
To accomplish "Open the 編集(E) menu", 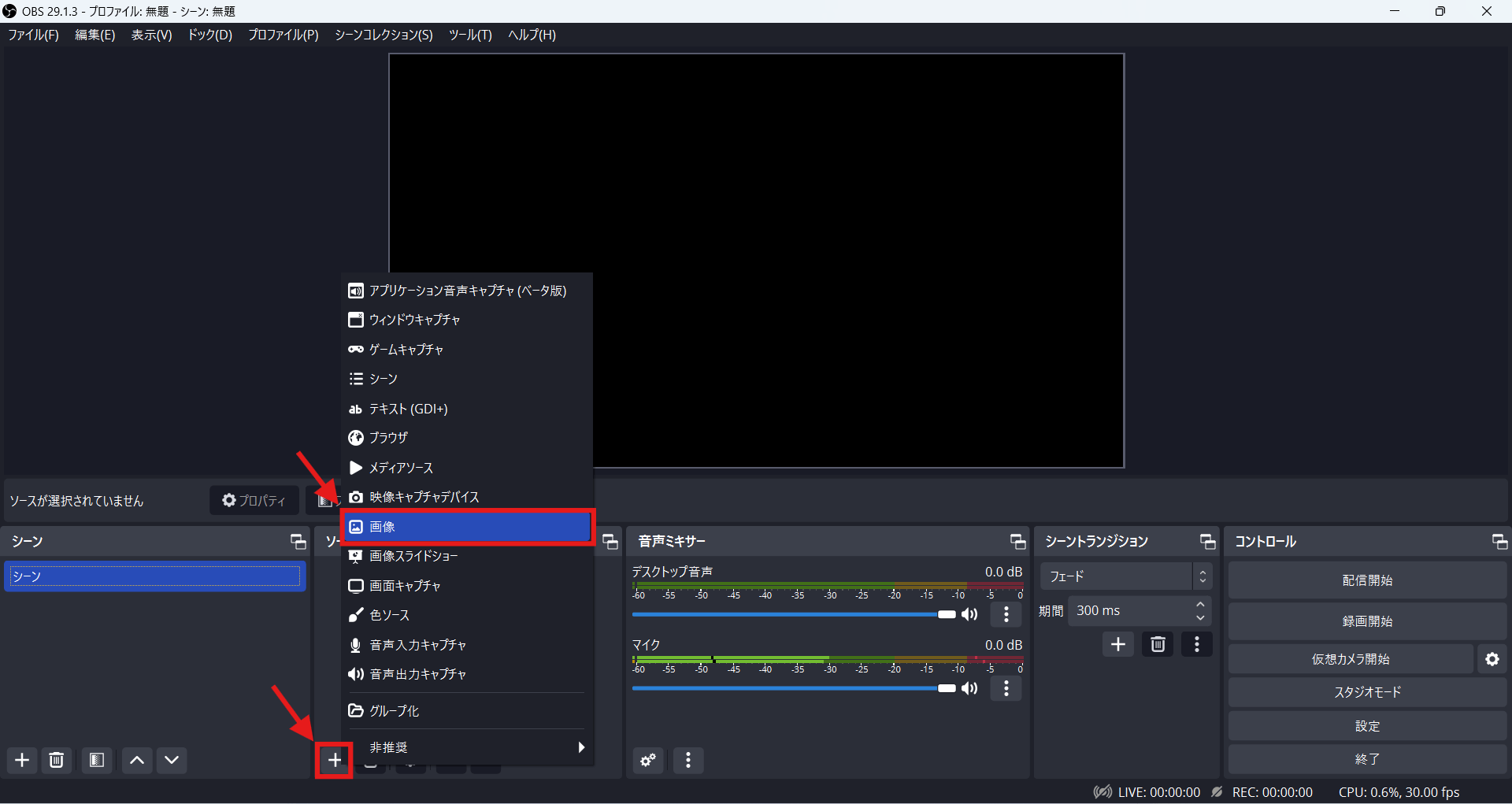I will coord(95,35).
